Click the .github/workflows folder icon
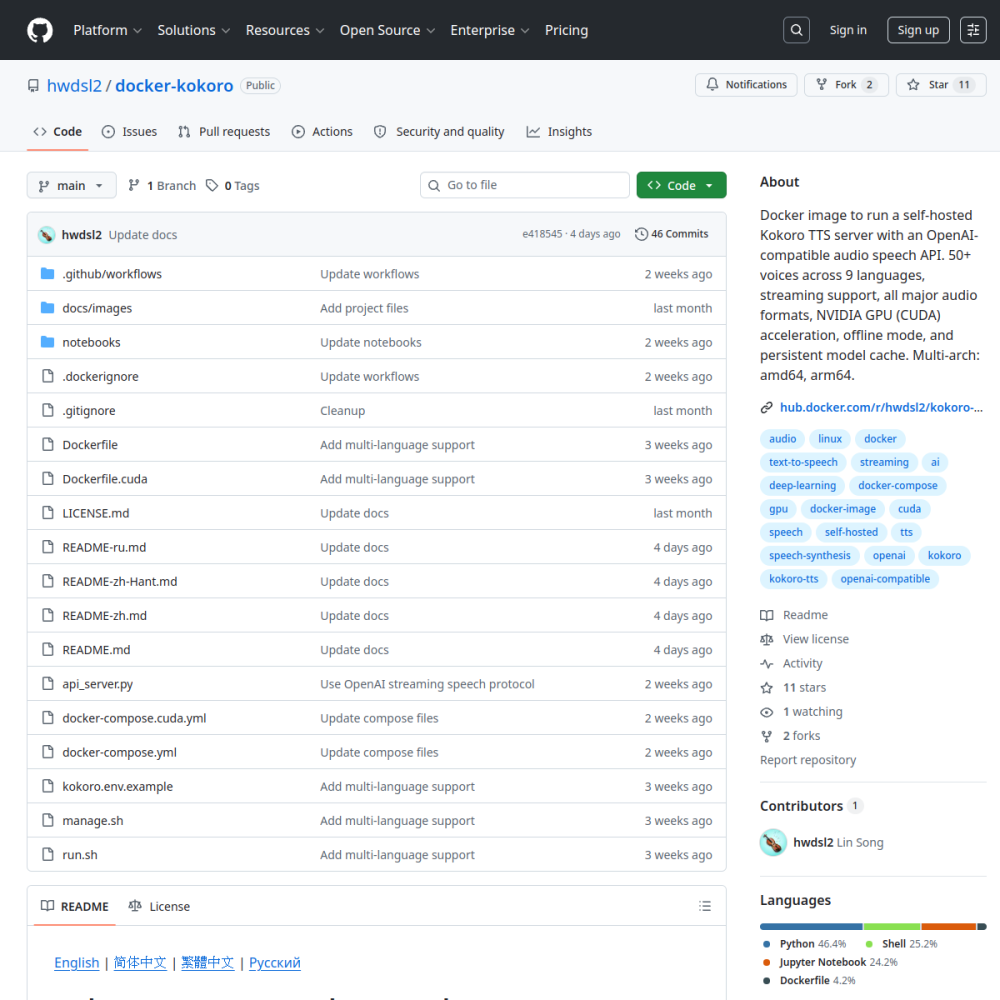 pyautogui.click(x=47, y=274)
